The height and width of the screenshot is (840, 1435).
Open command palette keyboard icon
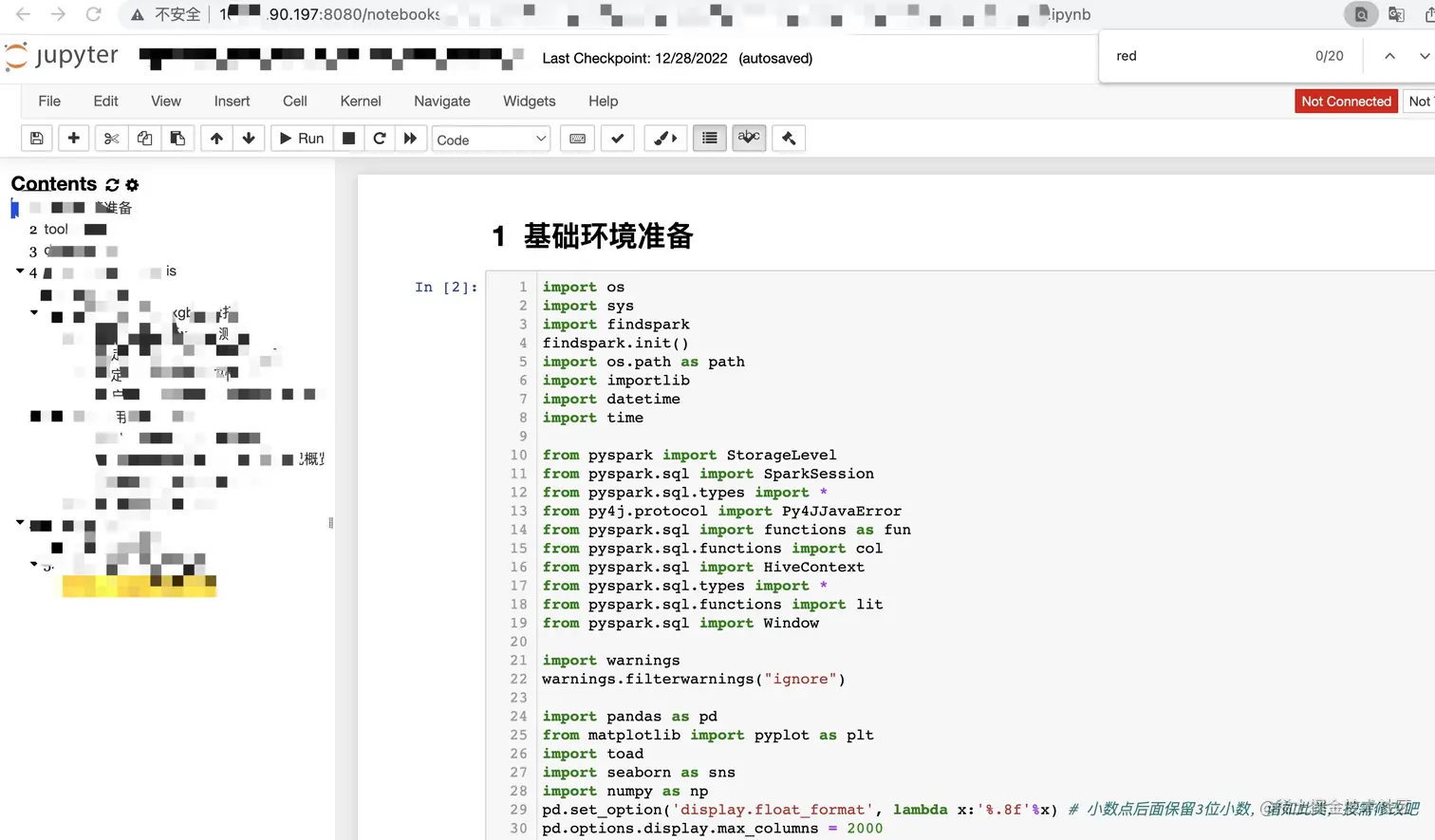(577, 139)
